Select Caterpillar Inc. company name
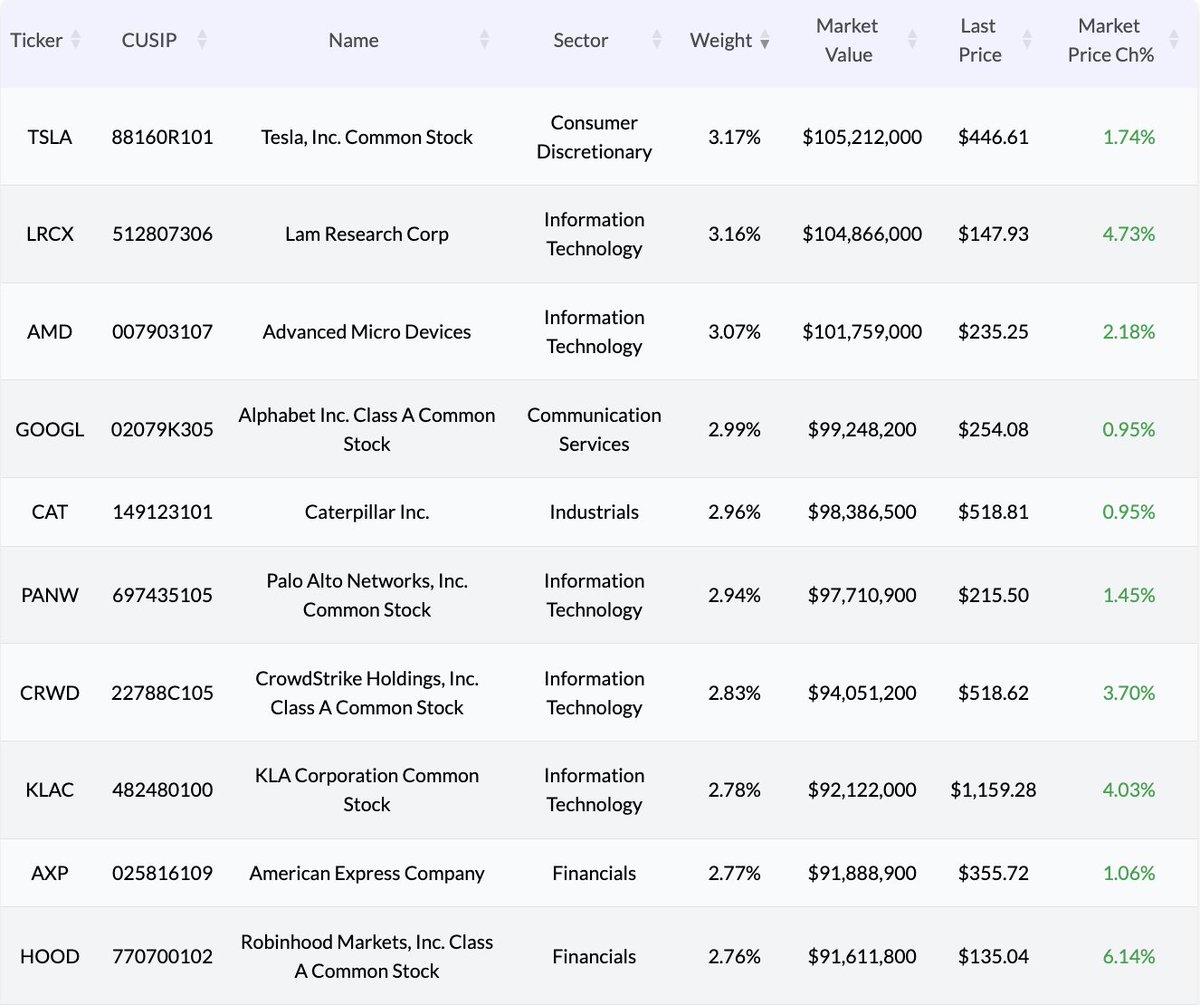Screen dimensions: 1200x1005 367,512
